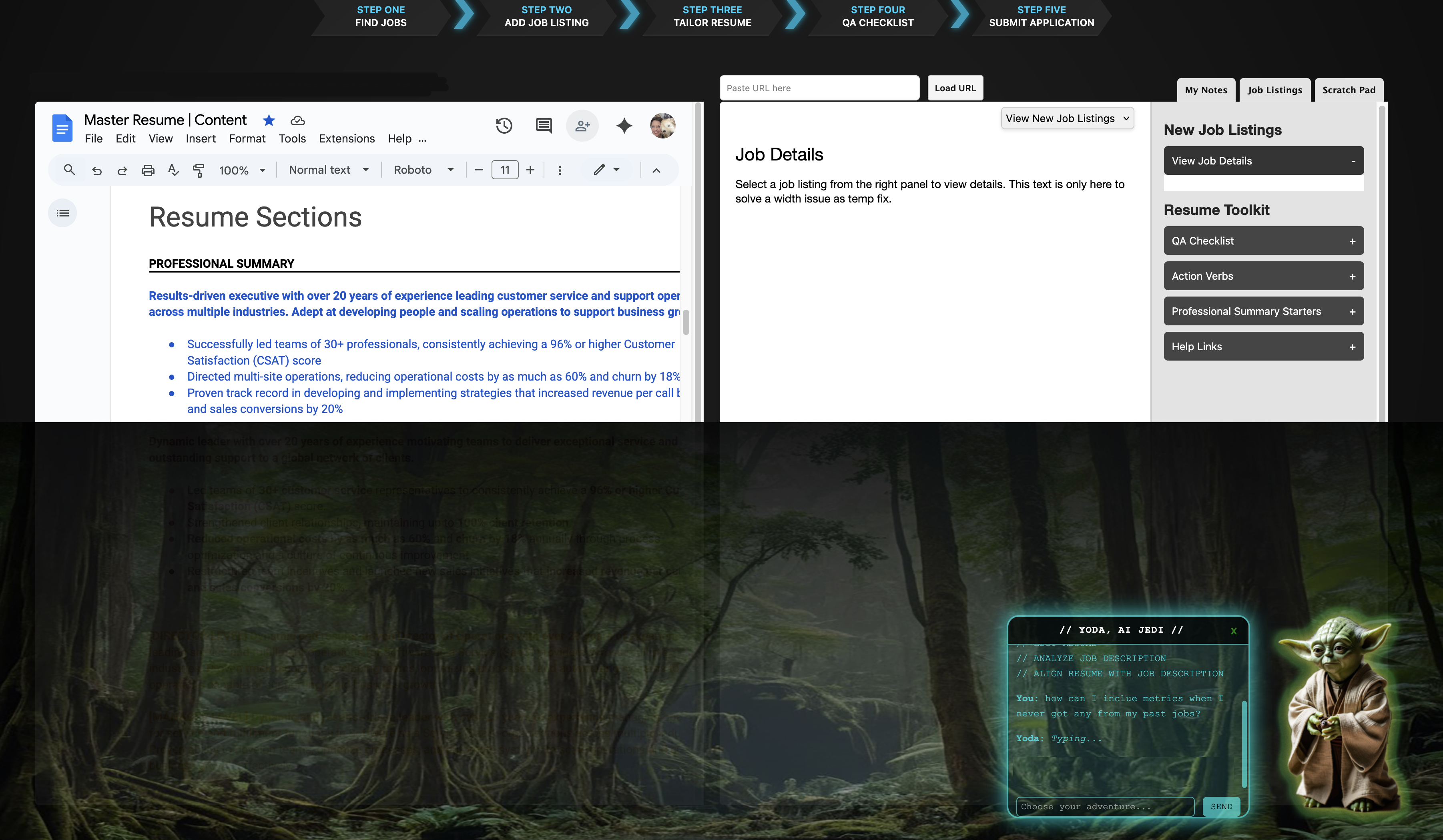Image resolution: width=1443 pixels, height=840 pixels.
Task: Click the Google Docs home icon
Action: [62, 128]
